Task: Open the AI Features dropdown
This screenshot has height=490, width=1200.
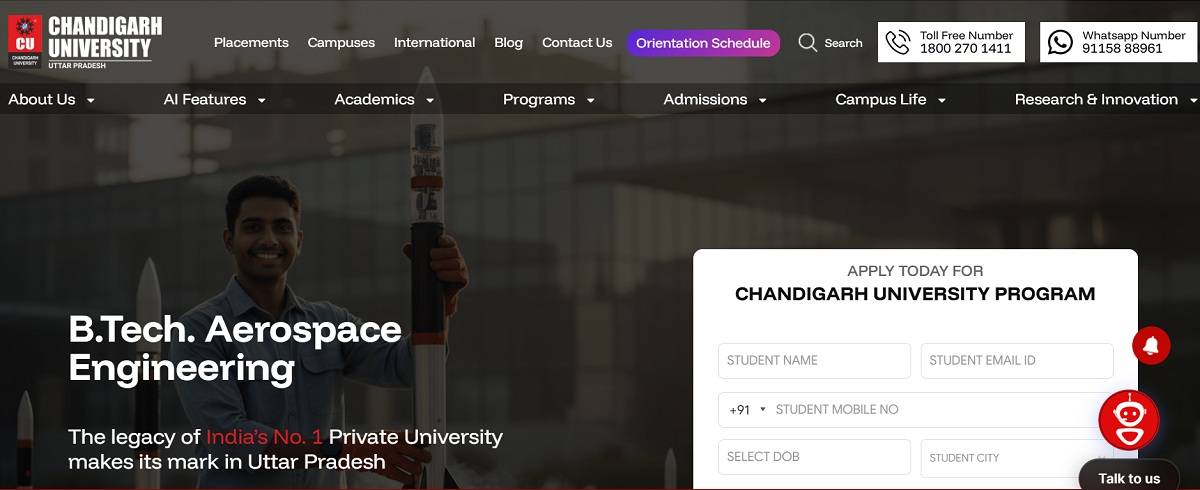Action: pyautogui.click(x=215, y=99)
